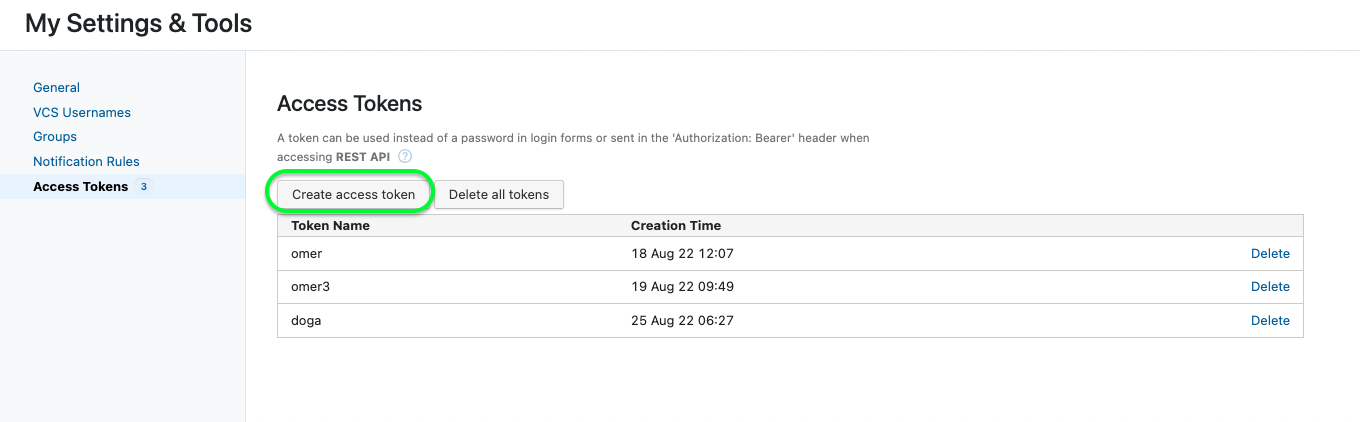Click Create access token button
This screenshot has height=422, width=1360.
coord(353,194)
